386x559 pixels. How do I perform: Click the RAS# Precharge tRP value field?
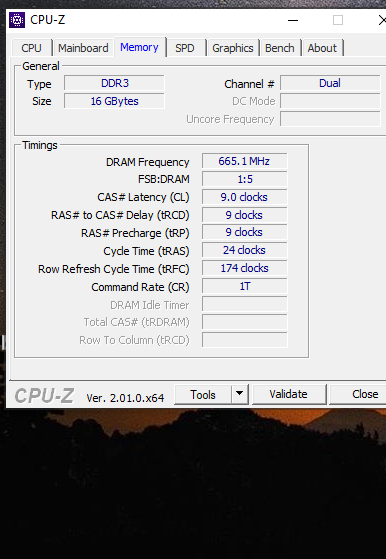(245, 232)
